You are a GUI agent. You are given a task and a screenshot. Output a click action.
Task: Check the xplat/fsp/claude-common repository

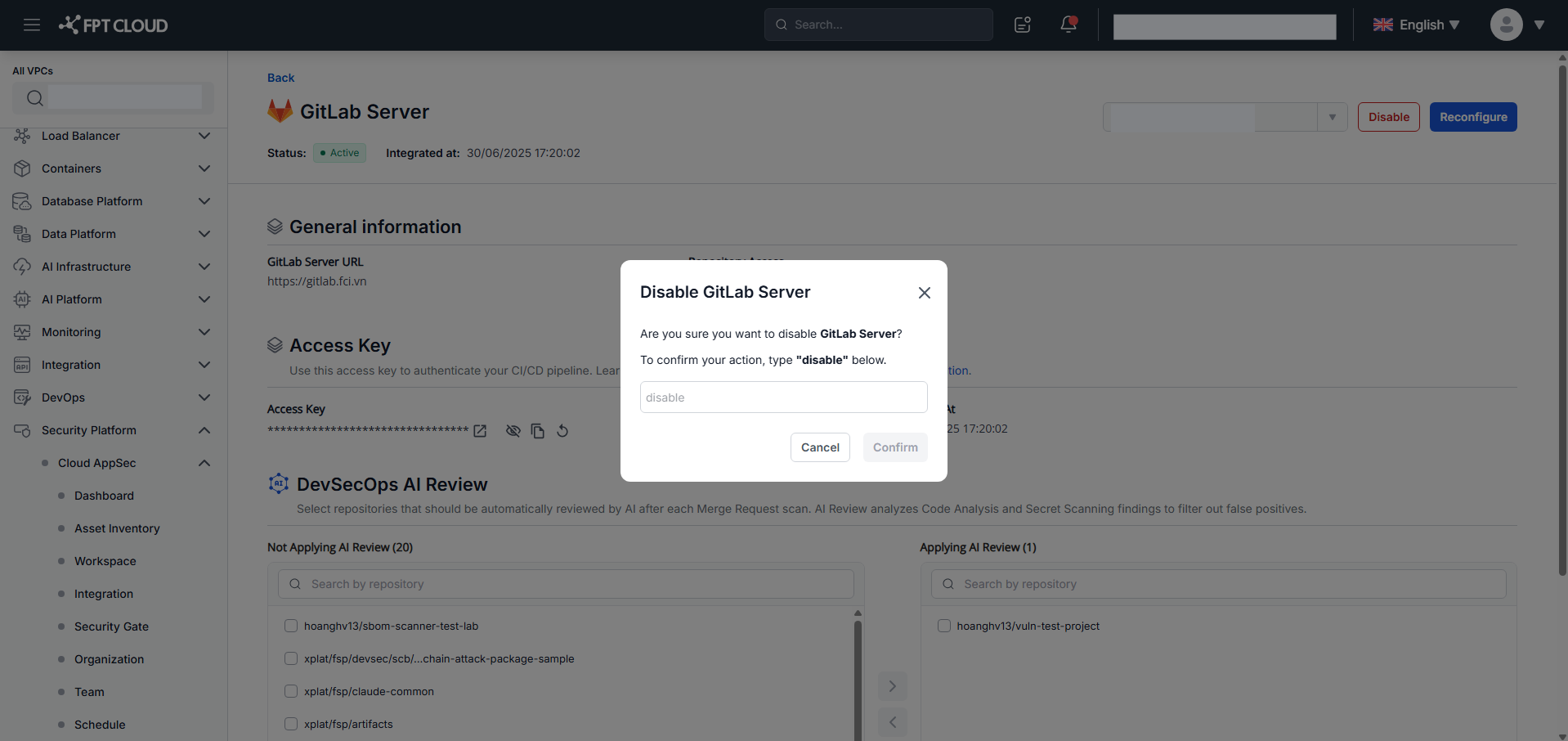pos(291,691)
